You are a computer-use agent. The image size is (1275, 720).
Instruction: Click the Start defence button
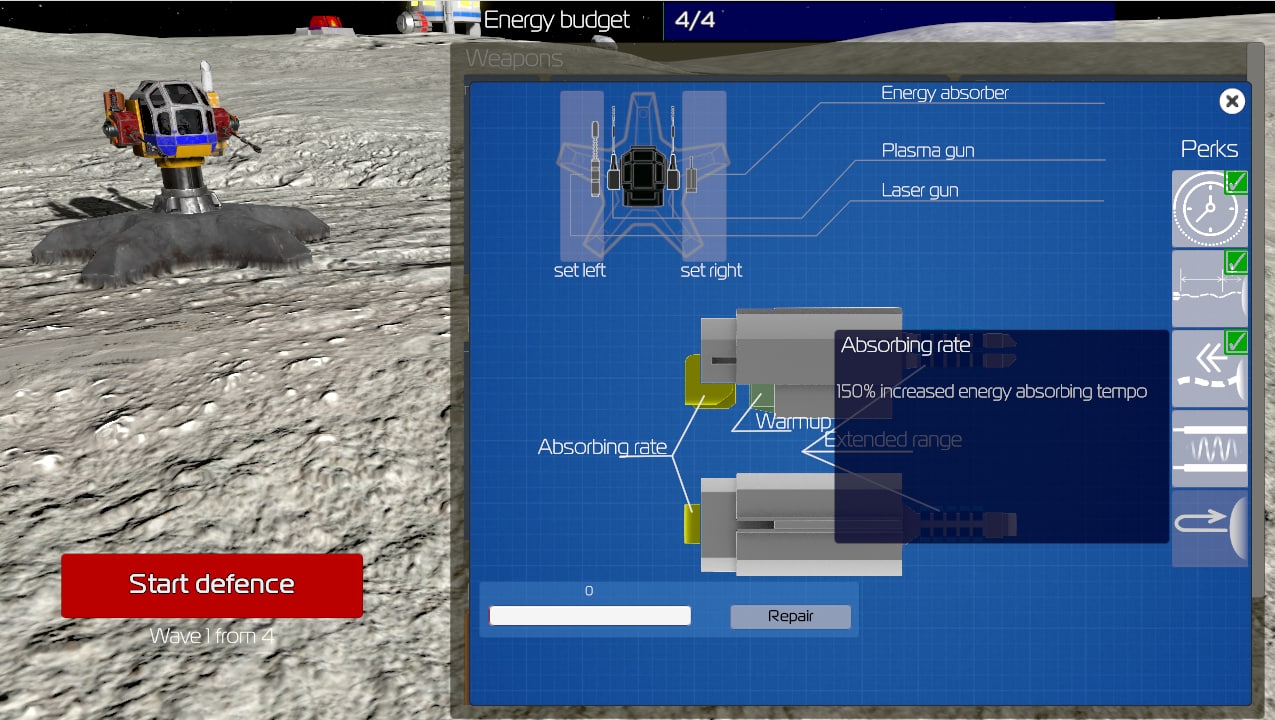tap(212, 585)
